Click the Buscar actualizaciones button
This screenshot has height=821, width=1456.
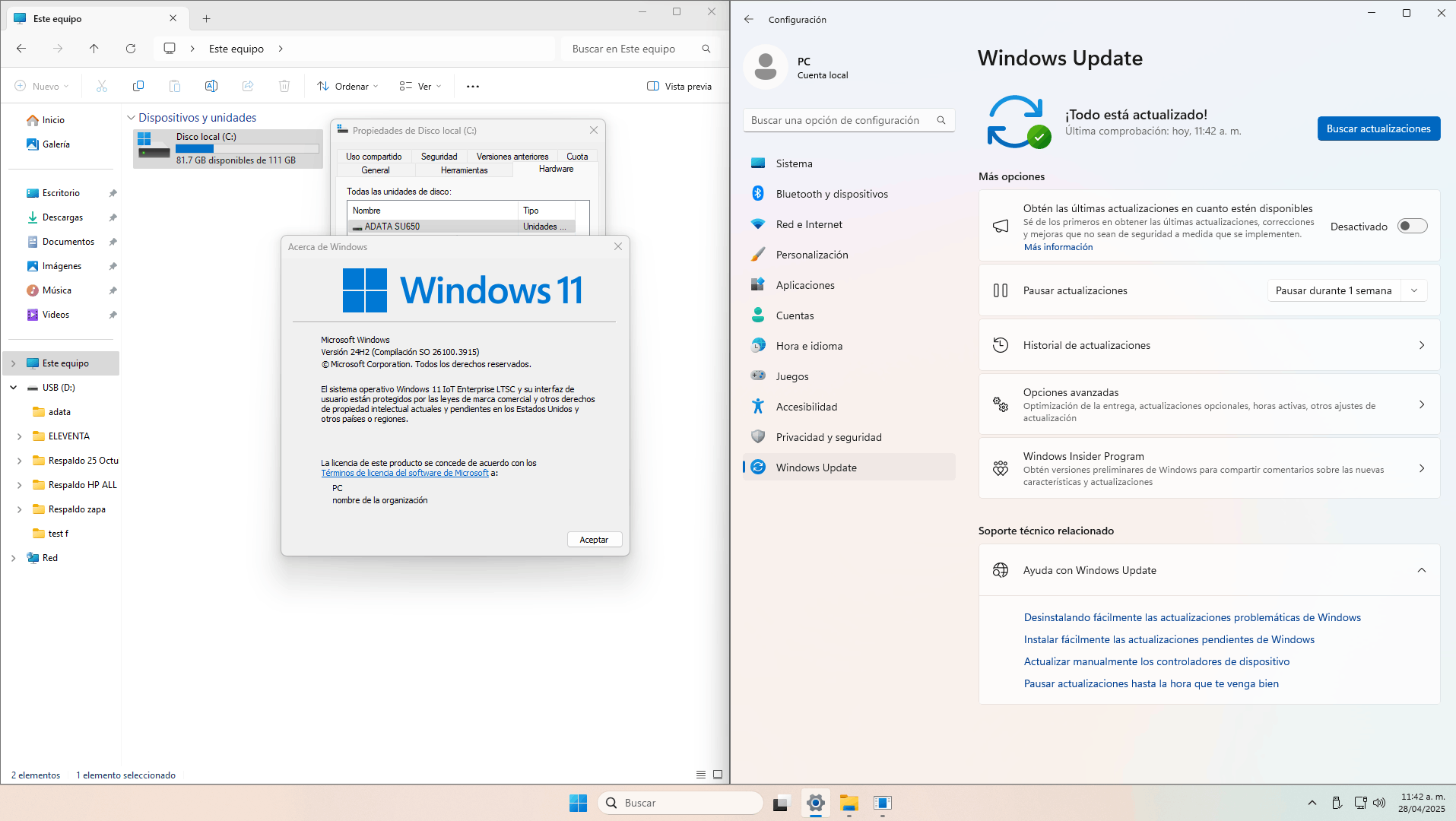[1378, 128]
